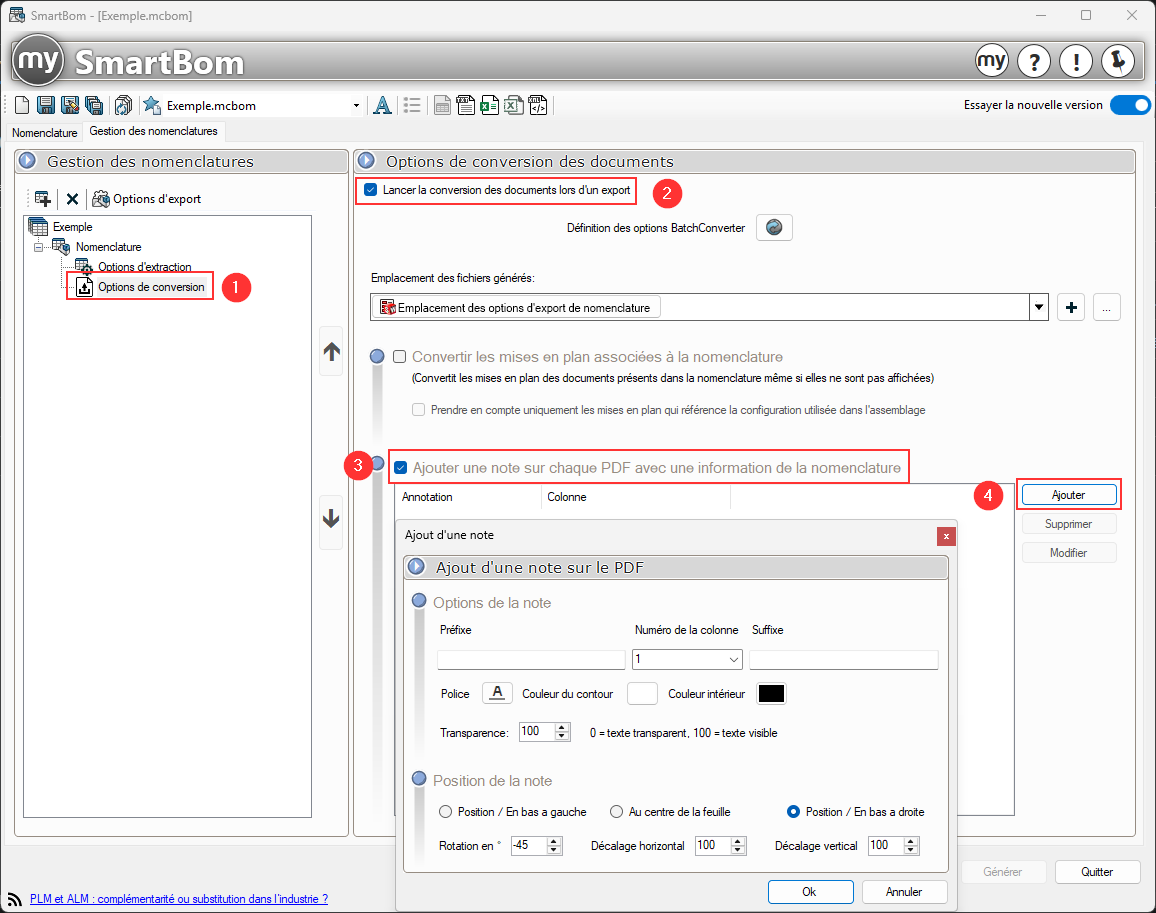1156x913 pixels.
Task: Delete nomenclature with the X icon
Action: coord(72,199)
